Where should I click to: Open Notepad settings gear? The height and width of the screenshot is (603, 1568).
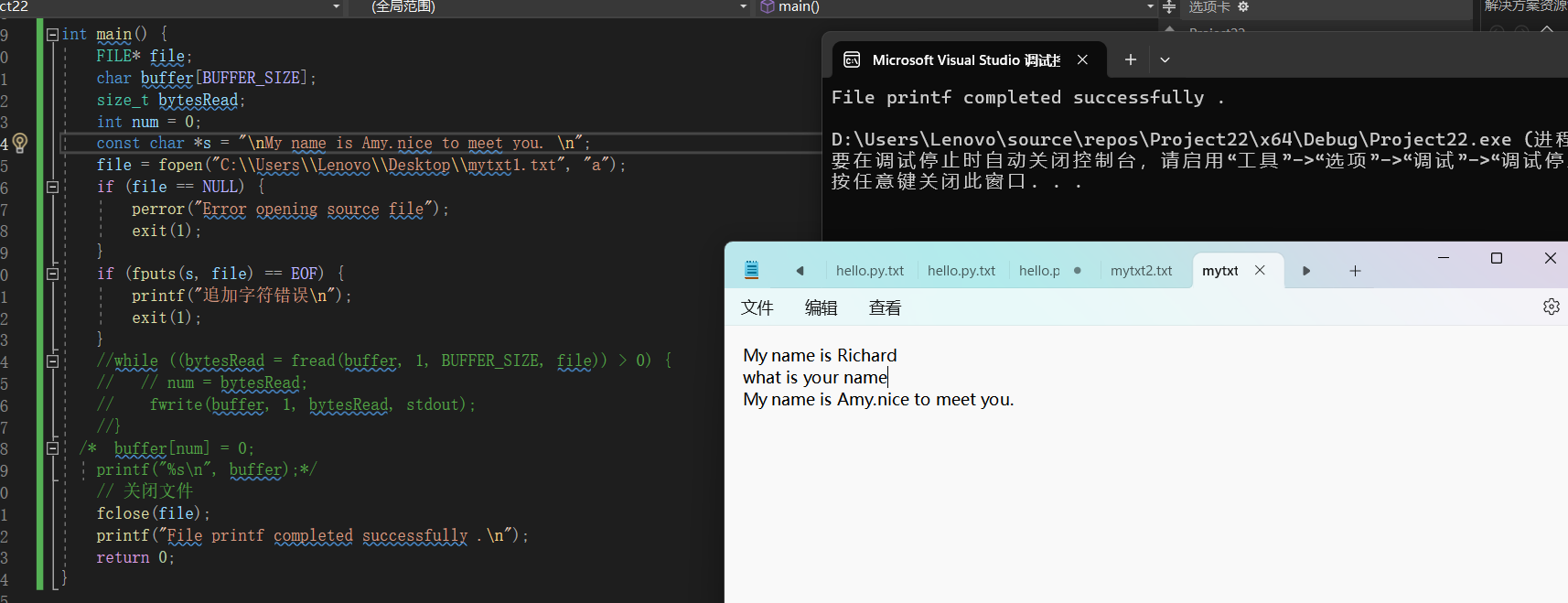click(1551, 307)
